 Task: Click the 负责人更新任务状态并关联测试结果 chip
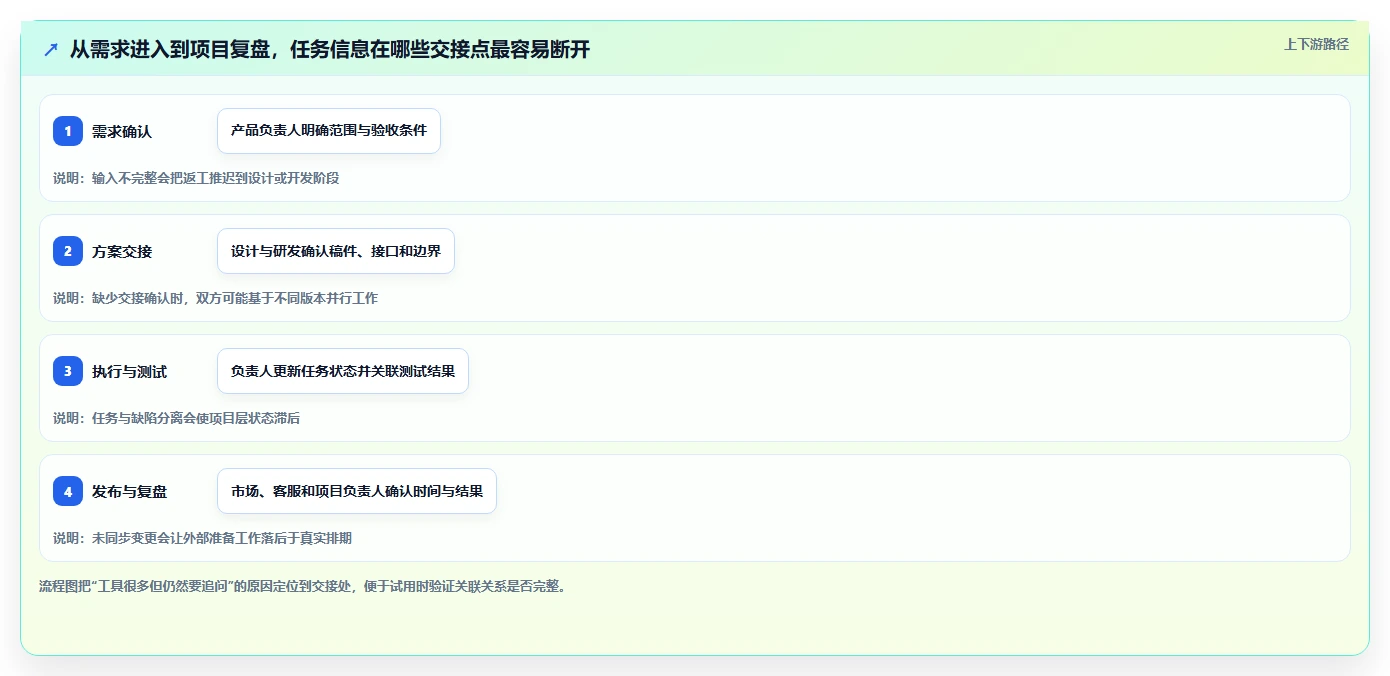pos(343,371)
